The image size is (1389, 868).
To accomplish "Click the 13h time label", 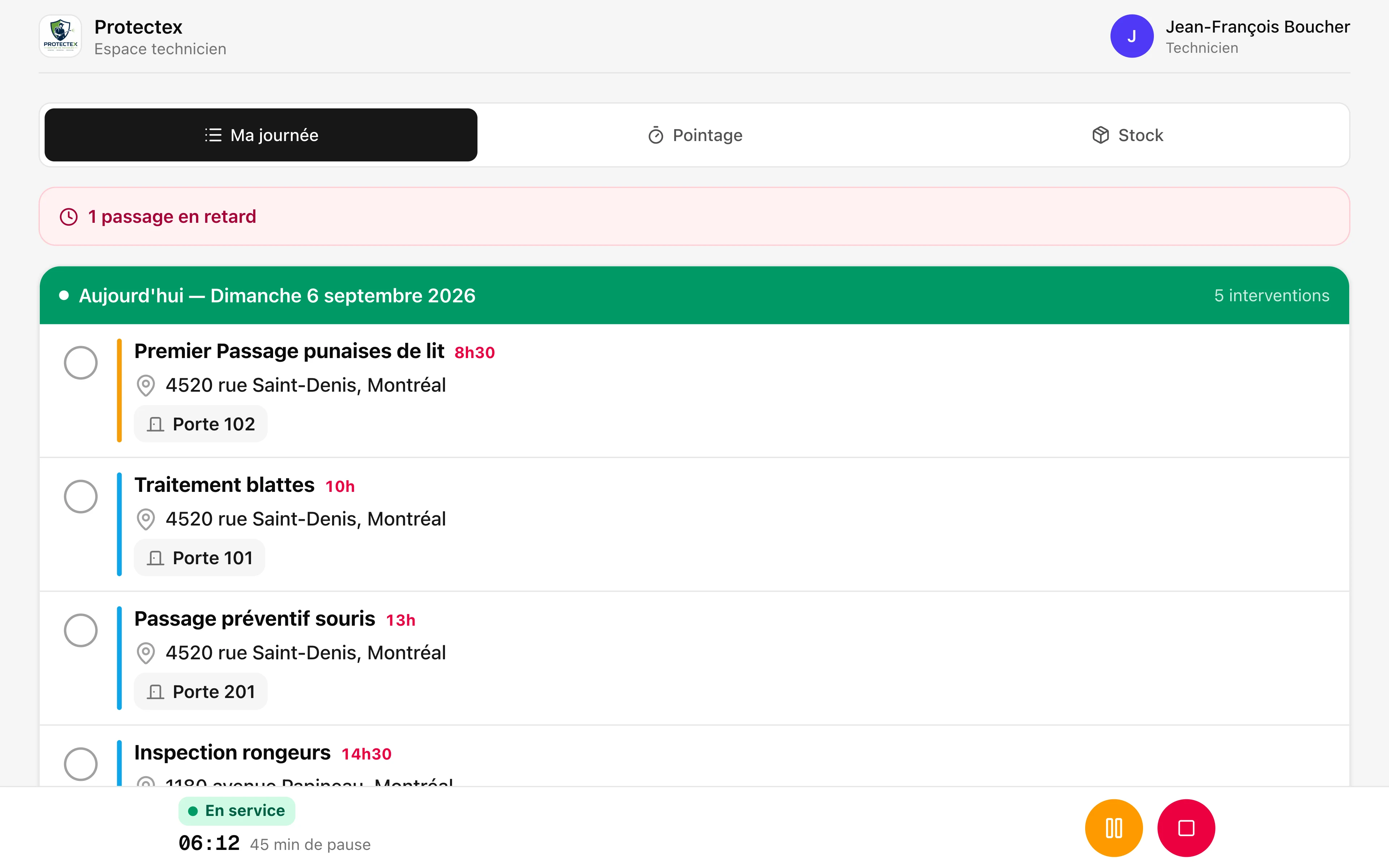I will click(x=401, y=620).
